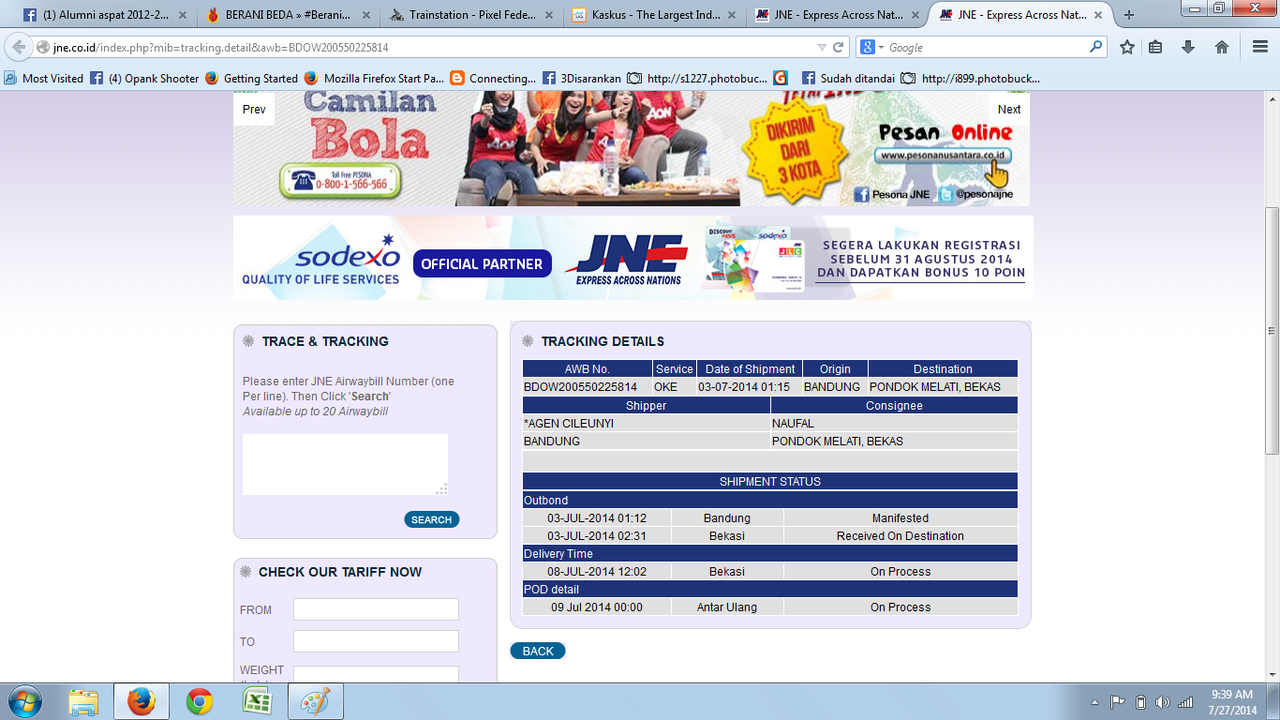Screen dimensions: 1280x720
Task: Open Mozilla Firefox Start Page bookmark
Action: tap(374, 78)
